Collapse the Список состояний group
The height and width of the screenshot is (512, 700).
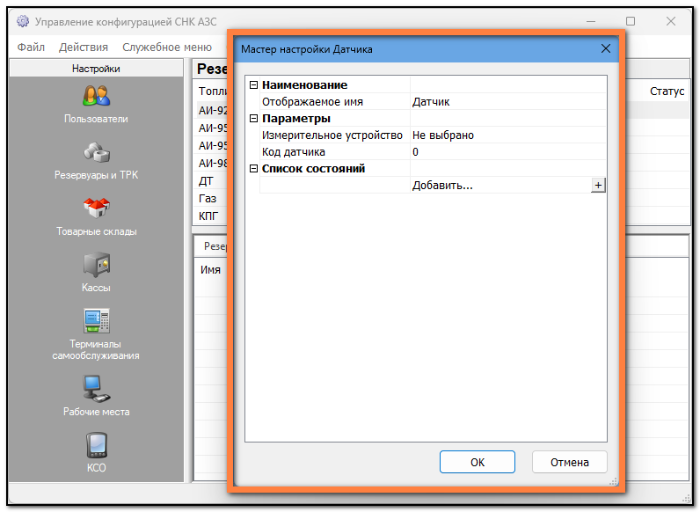[x=254, y=169]
